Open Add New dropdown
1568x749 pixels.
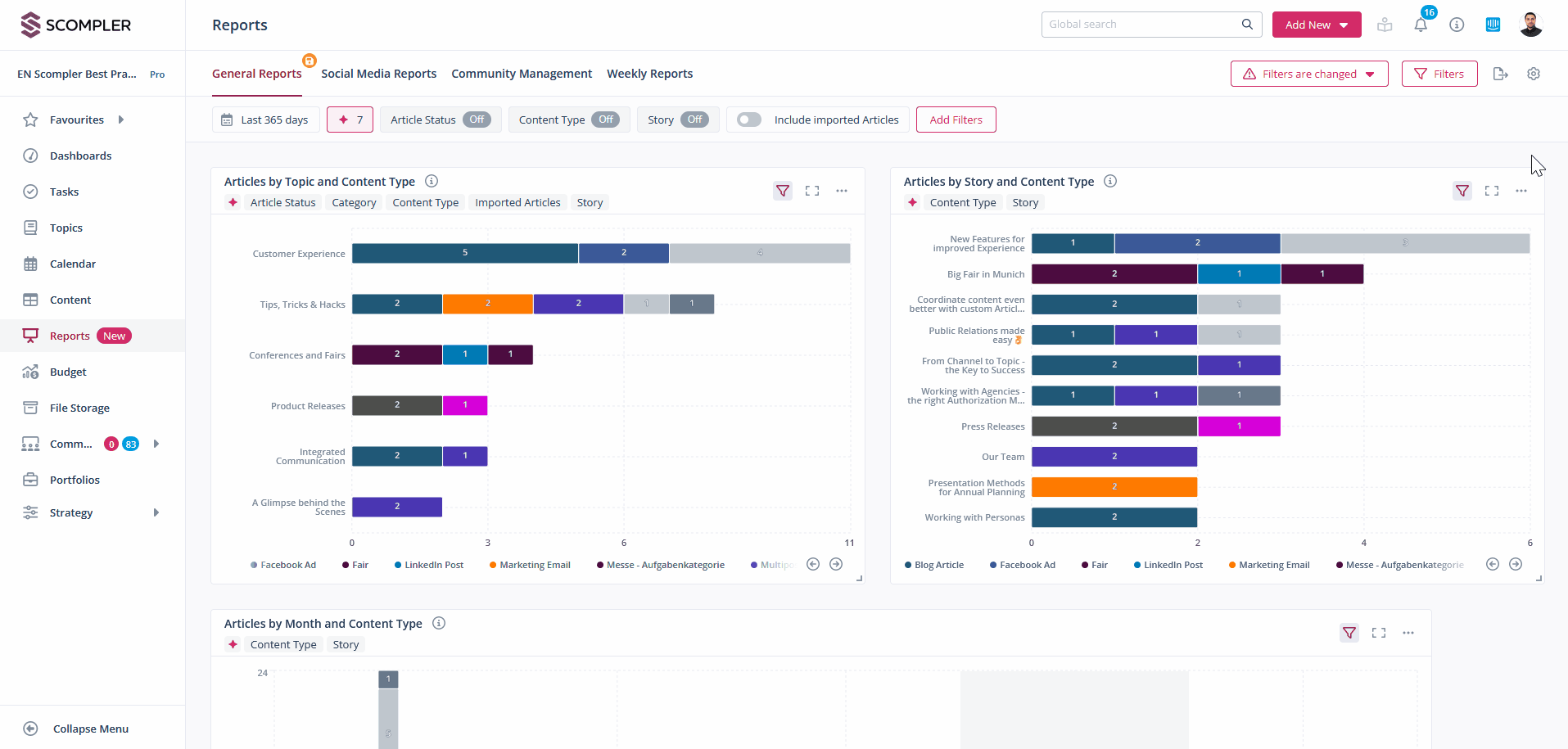[x=1316, y=25]
